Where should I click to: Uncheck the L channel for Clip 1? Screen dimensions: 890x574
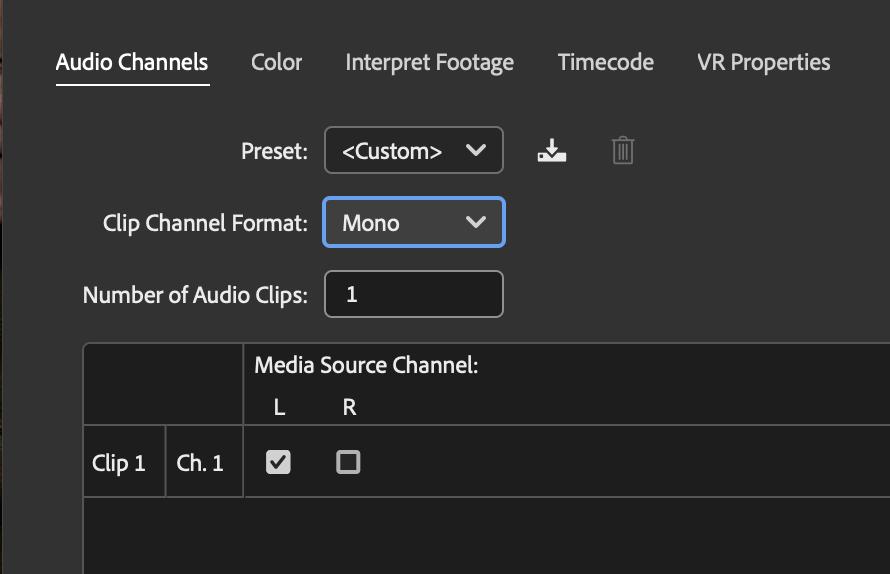click(x=278, y=462)
